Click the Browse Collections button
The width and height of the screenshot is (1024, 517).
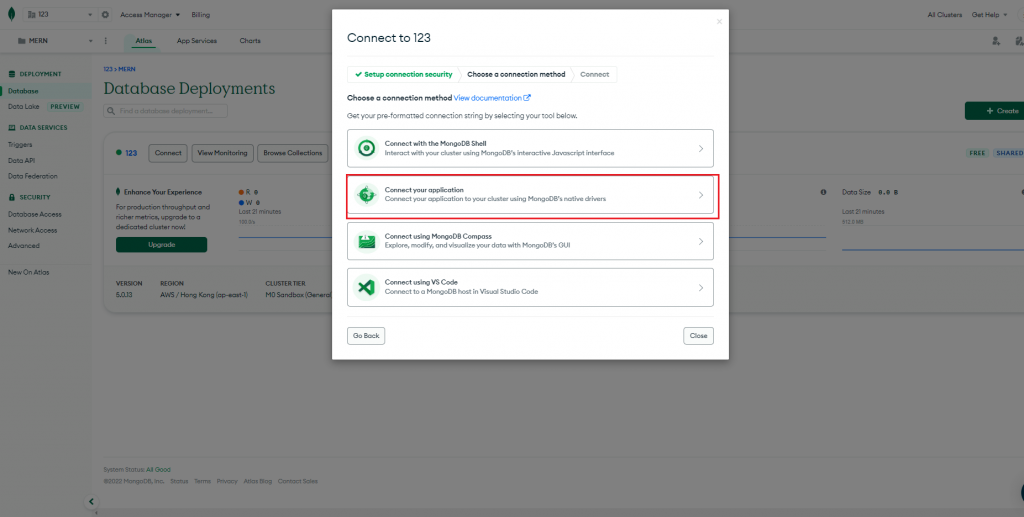click(293, 153)
